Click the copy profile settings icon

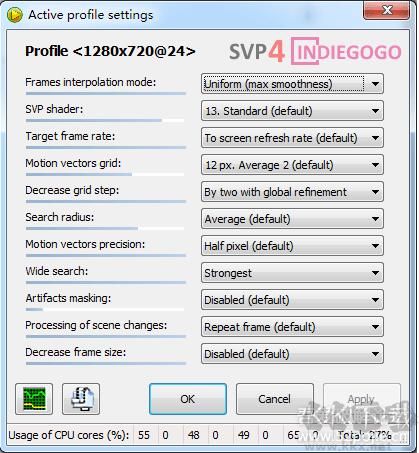81,399
